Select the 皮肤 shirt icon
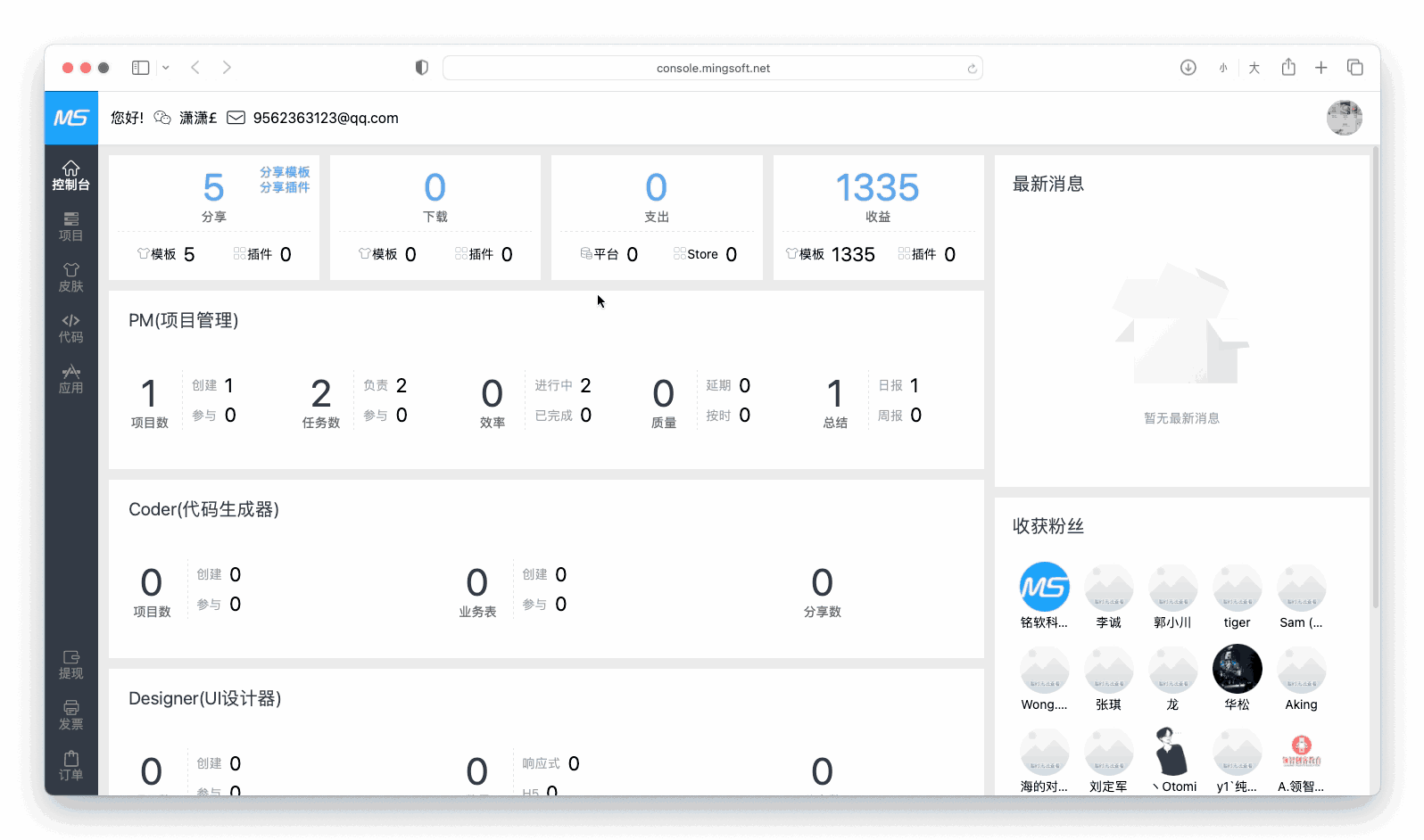Image resolution: width=1424 pixels, height=840 pixels. click(x=70, y=277)
